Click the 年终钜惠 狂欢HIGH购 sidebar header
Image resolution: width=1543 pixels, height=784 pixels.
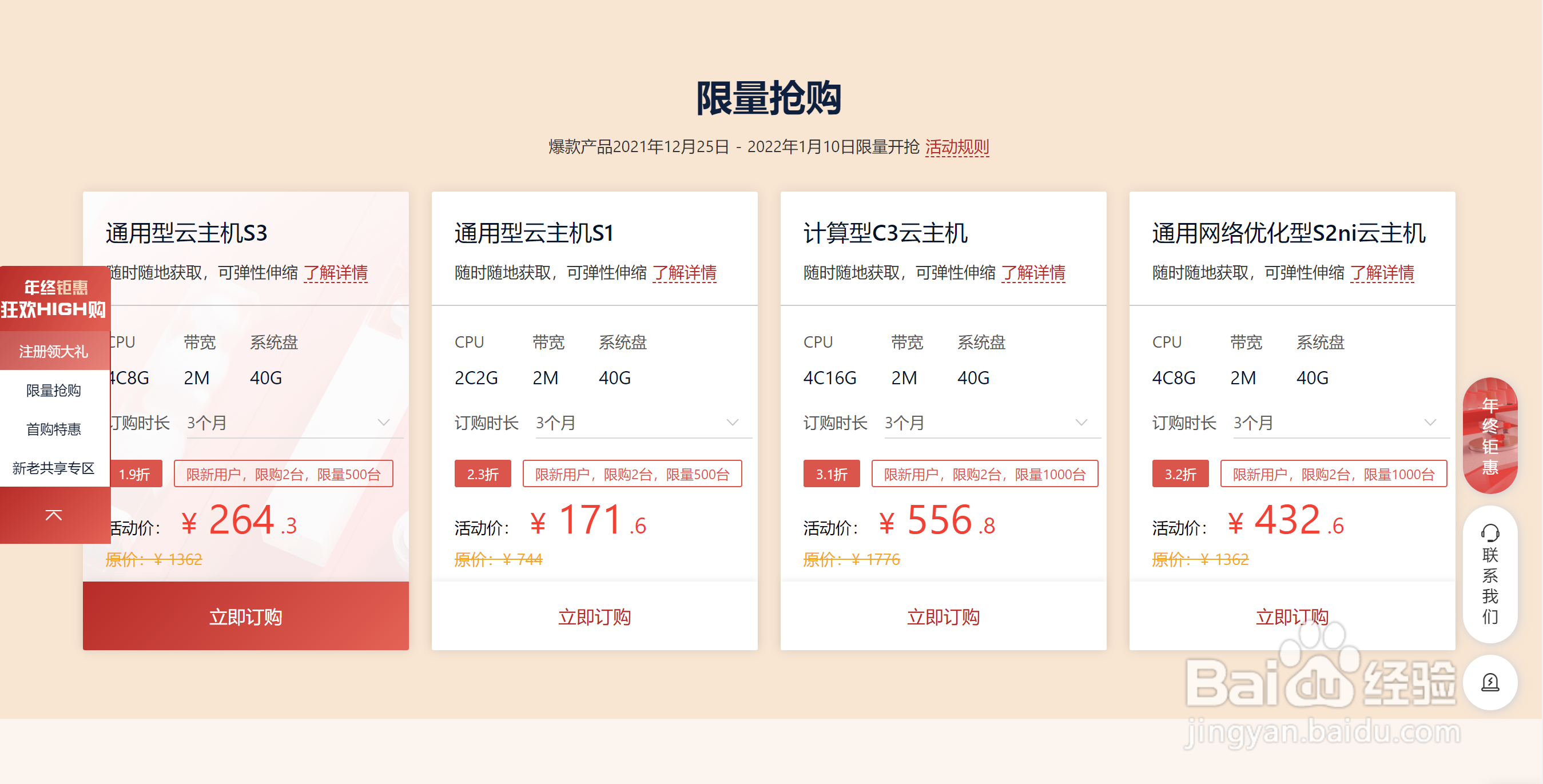click(x=54, y=299)
